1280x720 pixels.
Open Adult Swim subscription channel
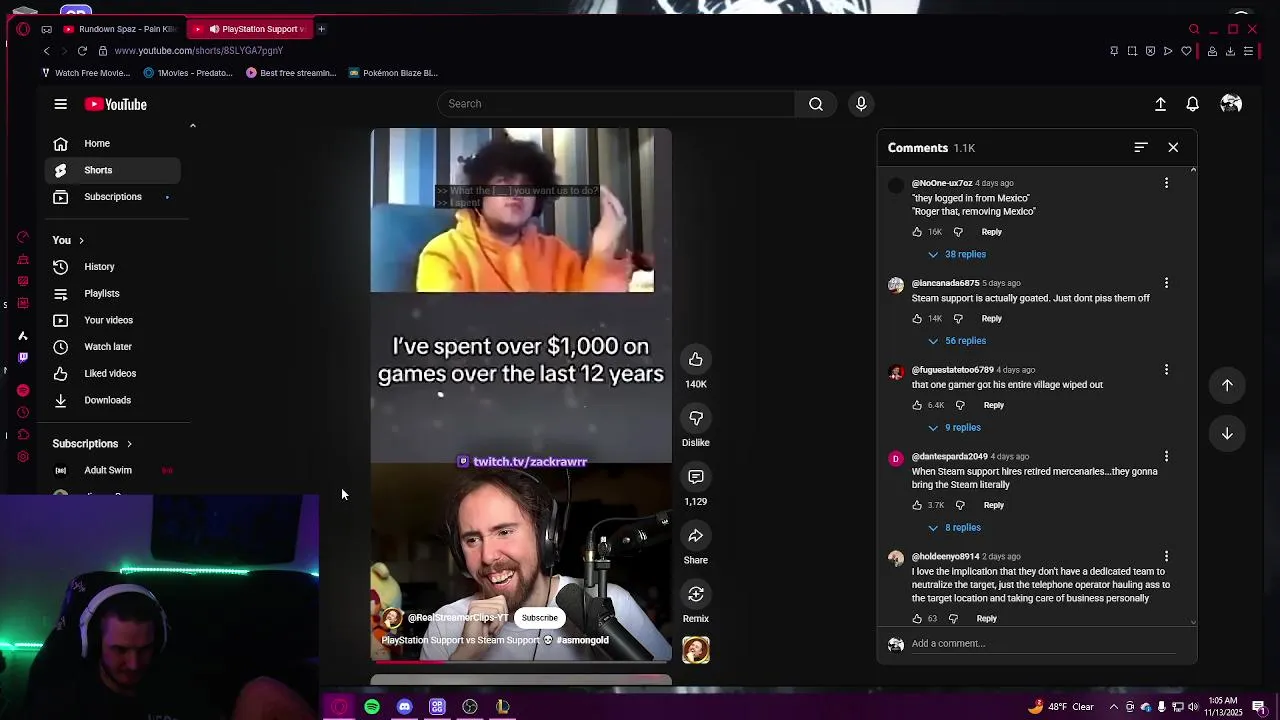coord(113,470)
